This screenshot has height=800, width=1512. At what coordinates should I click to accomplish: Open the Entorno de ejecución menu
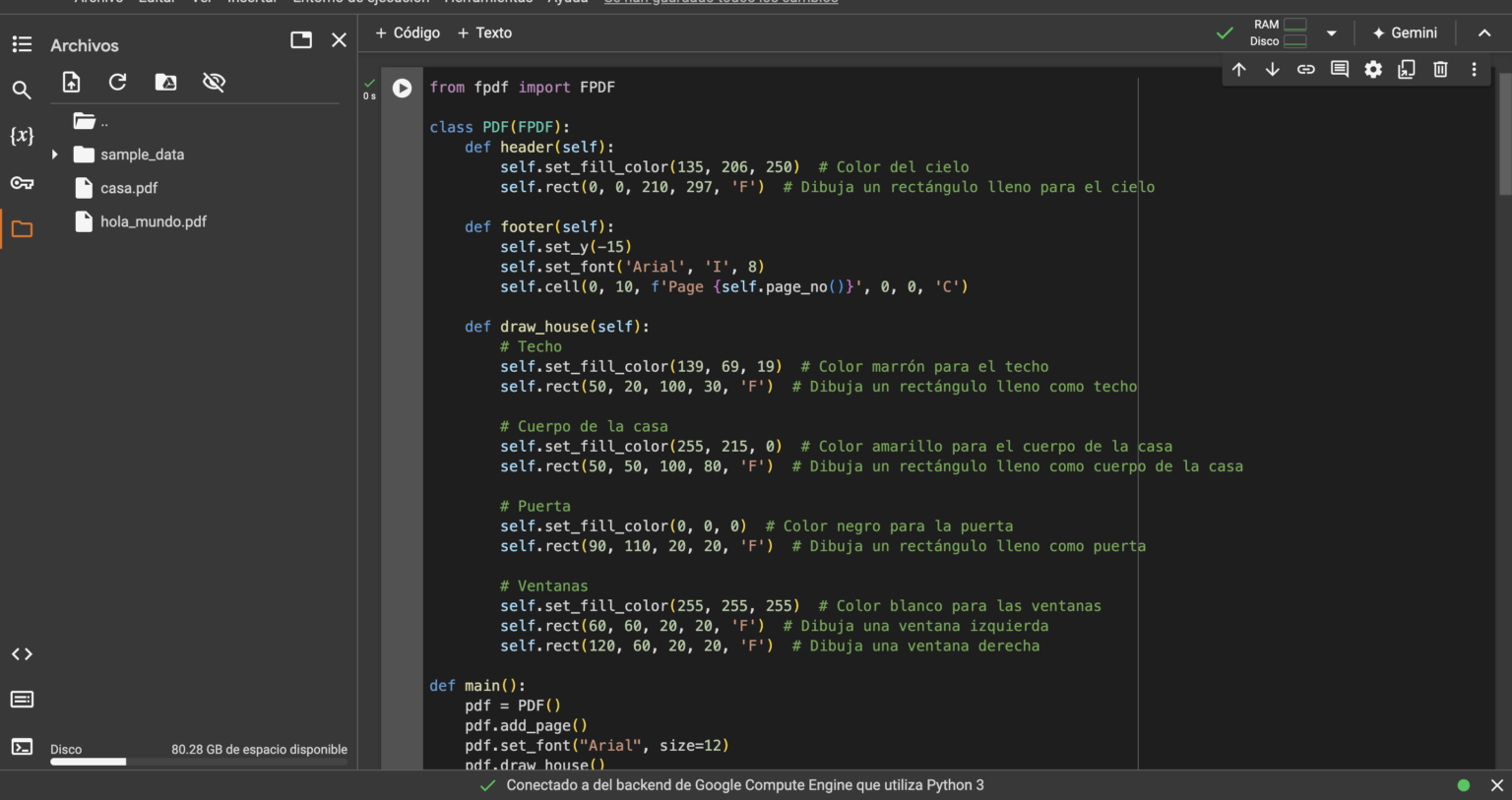pyautogui.click(x=358, y=2)
